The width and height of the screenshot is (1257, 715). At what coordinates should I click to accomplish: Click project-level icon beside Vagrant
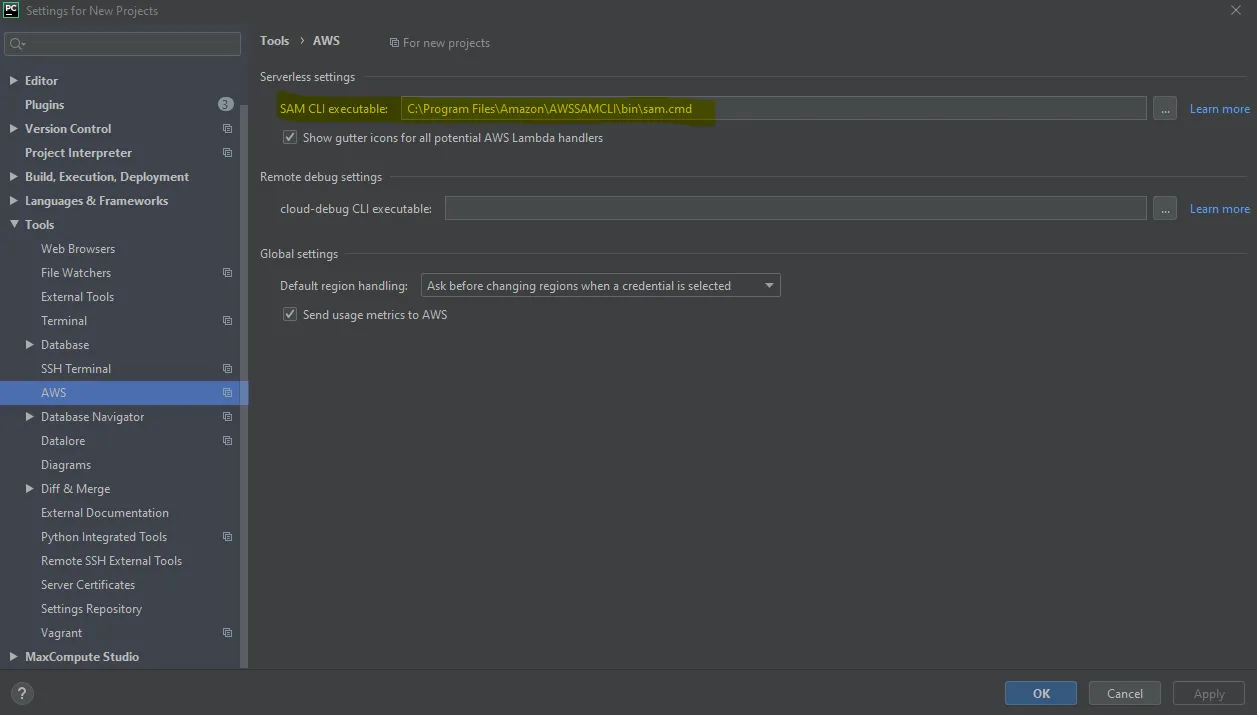tap(227, 633)
